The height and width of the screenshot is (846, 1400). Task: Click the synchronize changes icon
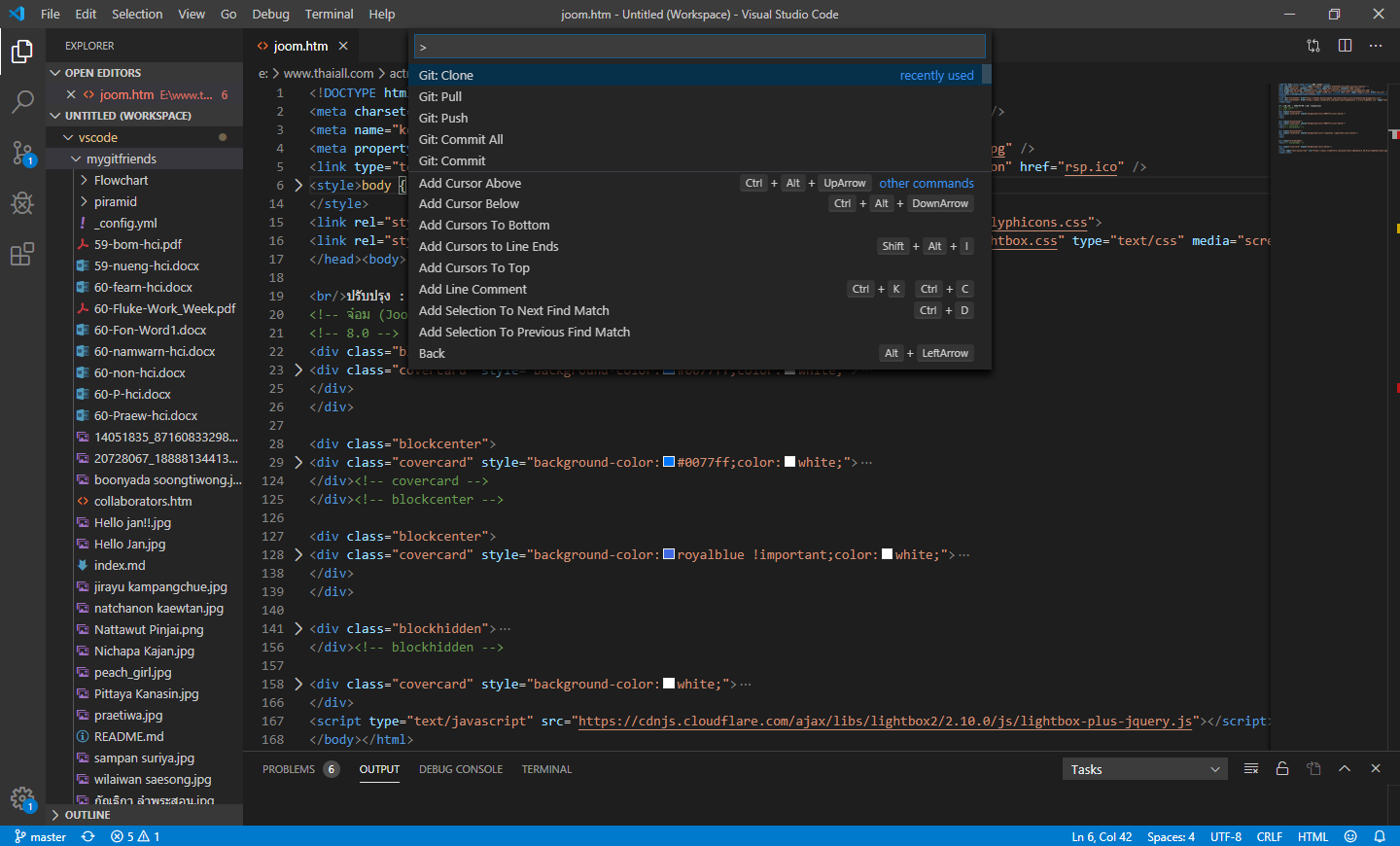point(88,836)
